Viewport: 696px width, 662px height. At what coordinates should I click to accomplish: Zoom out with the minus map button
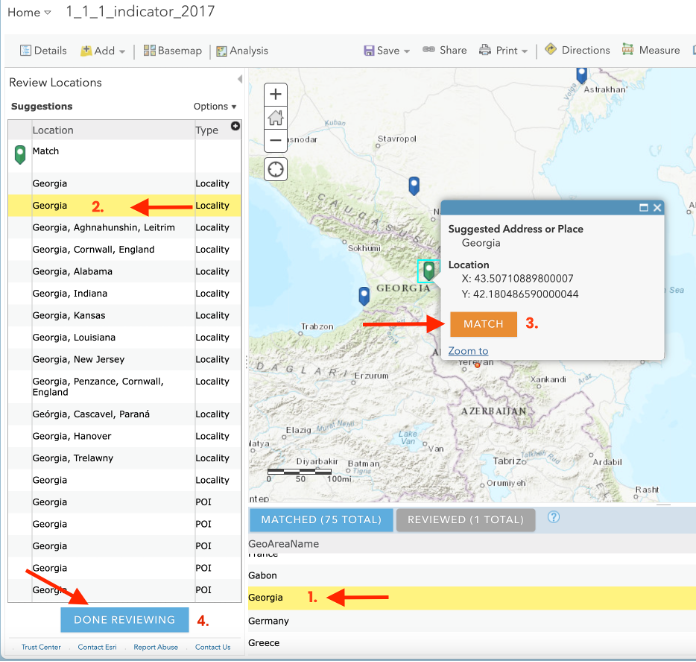coord(276,140)
